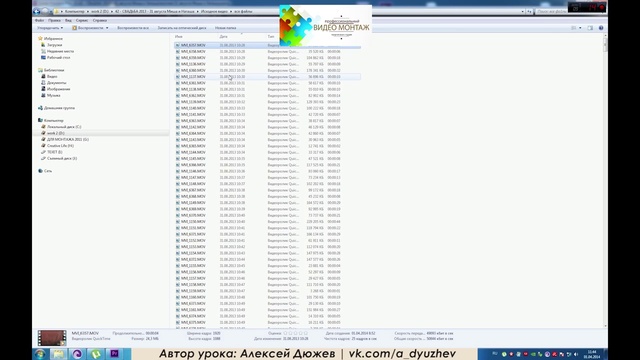Click Компьютер in the address breadcrumb

[x=75, y=11]
